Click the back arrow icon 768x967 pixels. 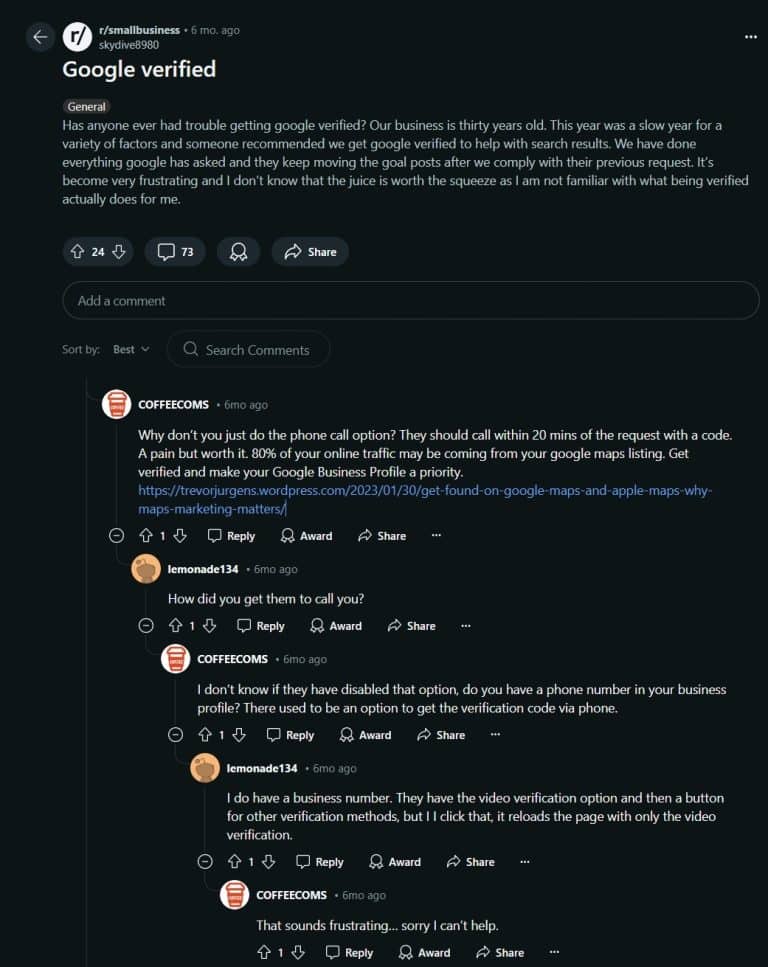[x=40, y=37]
